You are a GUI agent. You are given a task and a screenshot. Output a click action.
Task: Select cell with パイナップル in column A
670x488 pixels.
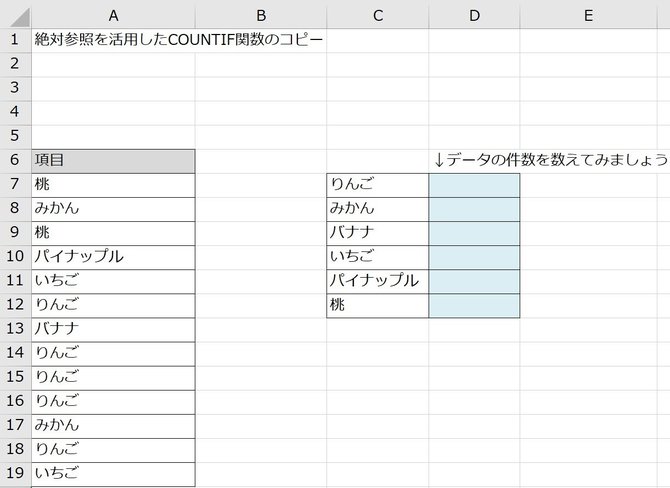(113, 257)
